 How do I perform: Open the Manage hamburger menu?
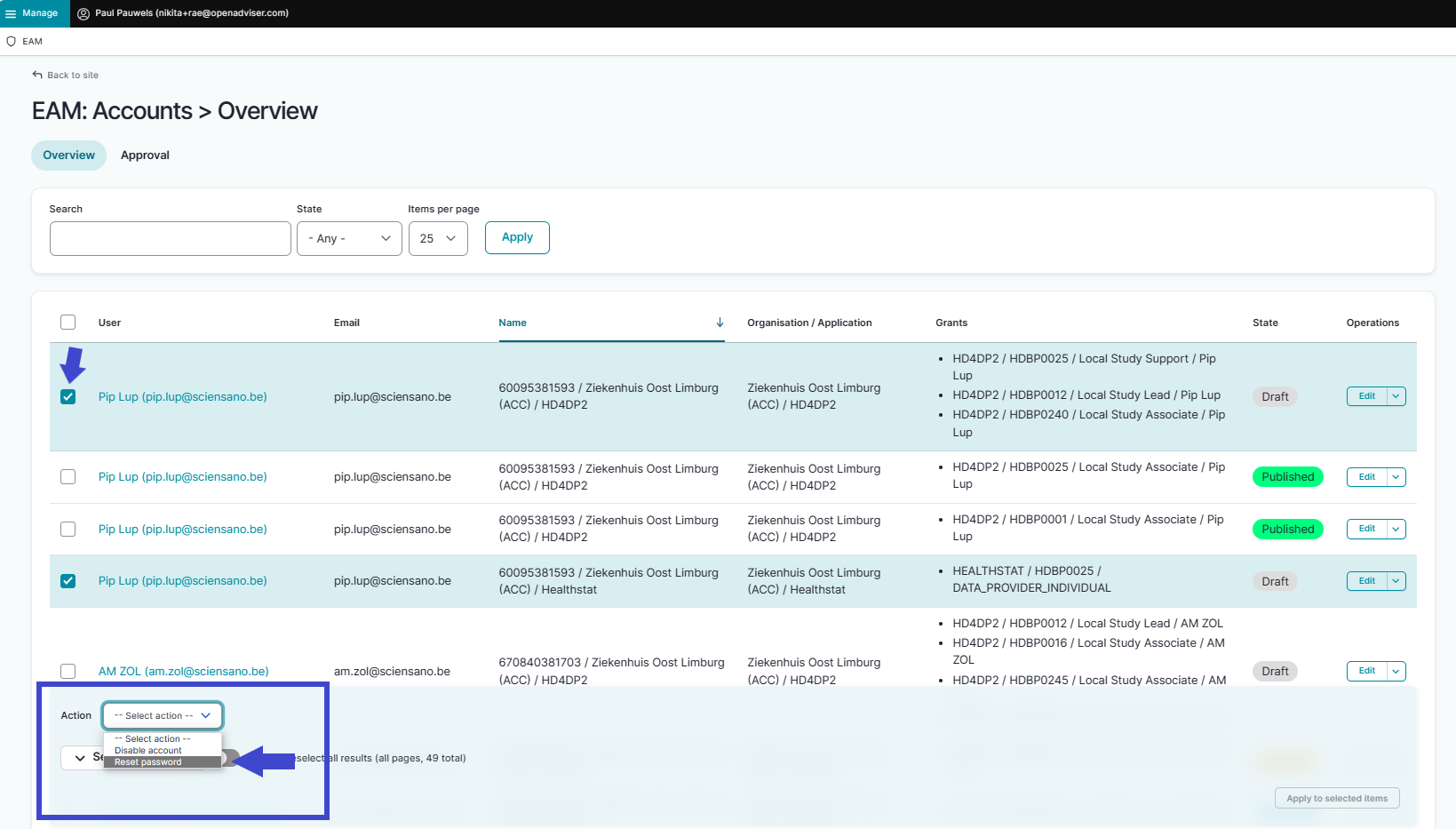click(12, 13)
